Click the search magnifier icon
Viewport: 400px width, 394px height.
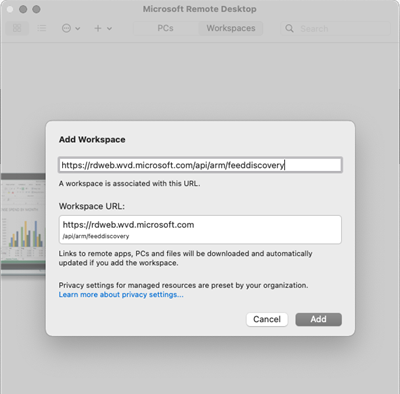289,28
